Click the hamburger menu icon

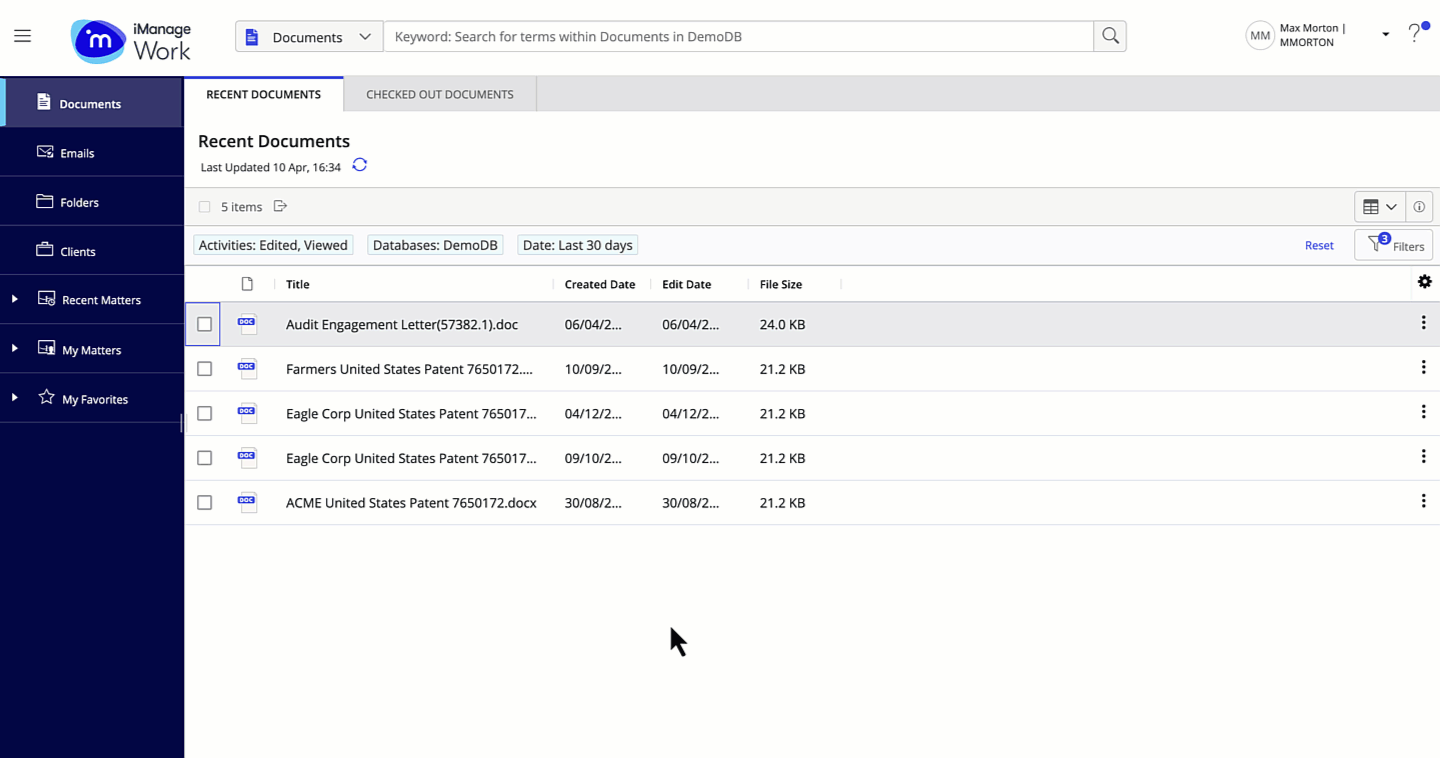click(22, 36)
